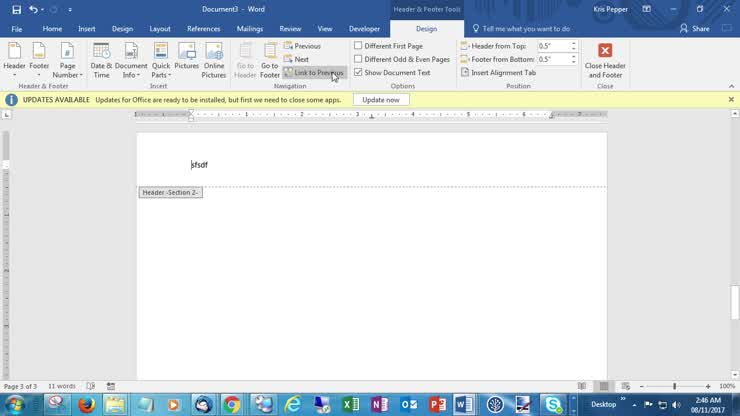Click the Footer from Bottom value field
The height and width of the screenshot is (416, 740).
553,59
